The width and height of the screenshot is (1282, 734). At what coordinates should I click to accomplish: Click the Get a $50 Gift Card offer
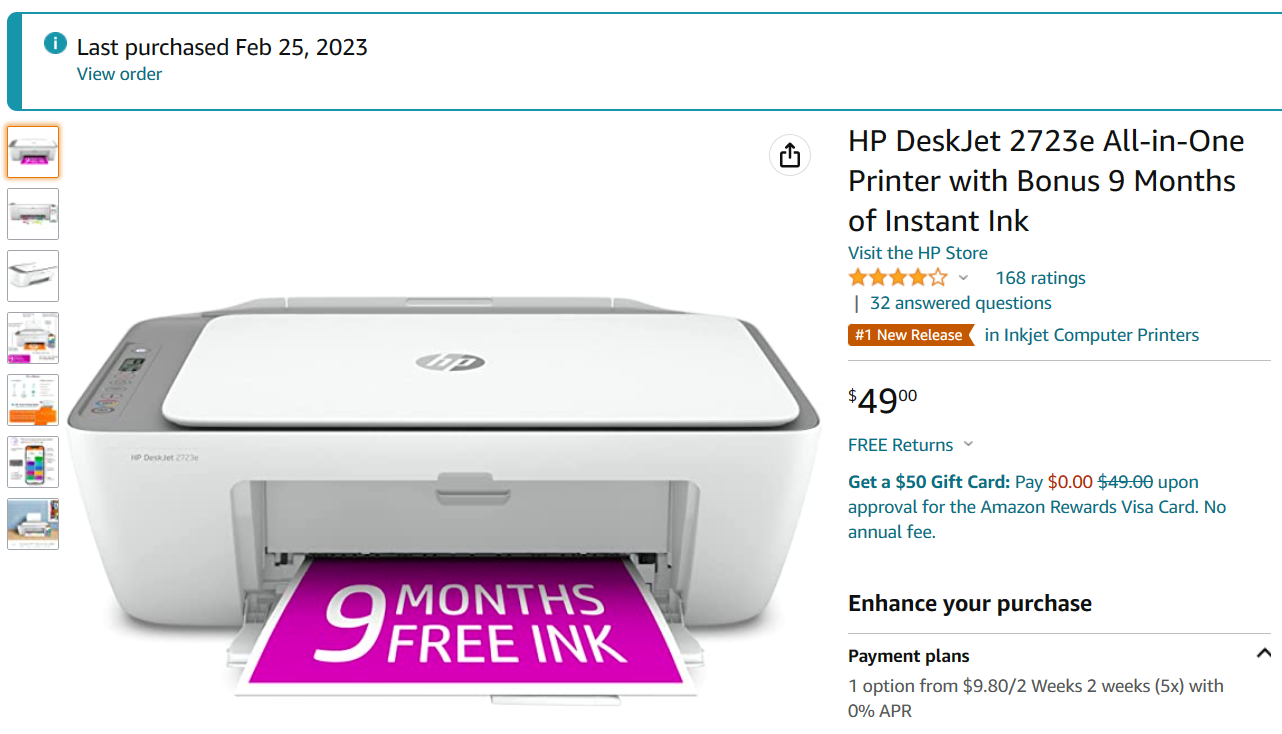[x=929, y=482]
